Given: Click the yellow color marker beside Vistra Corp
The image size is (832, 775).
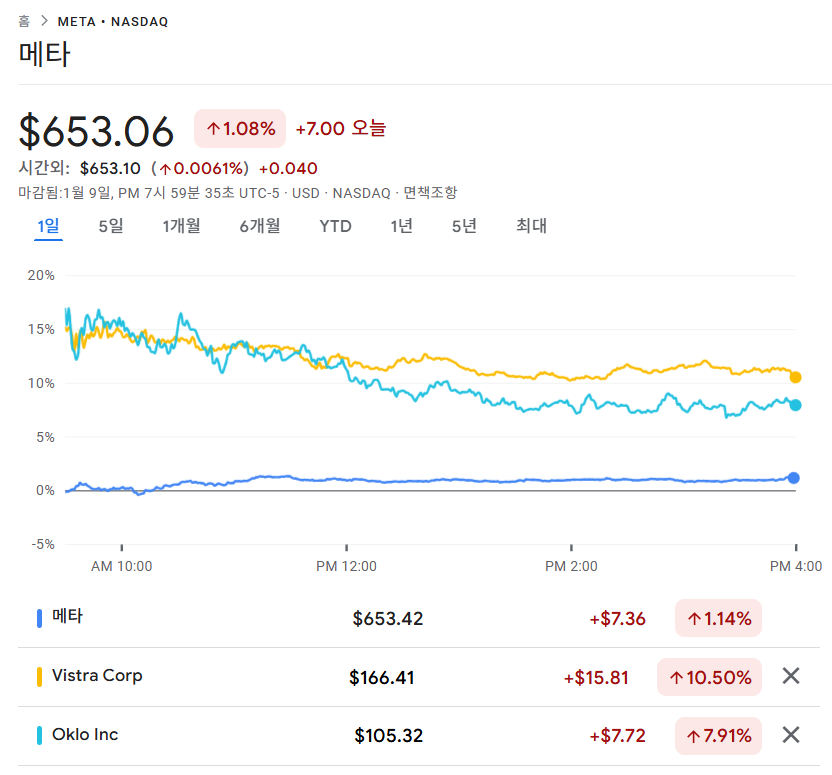Looking at the screenshot, I should point(39,677).
